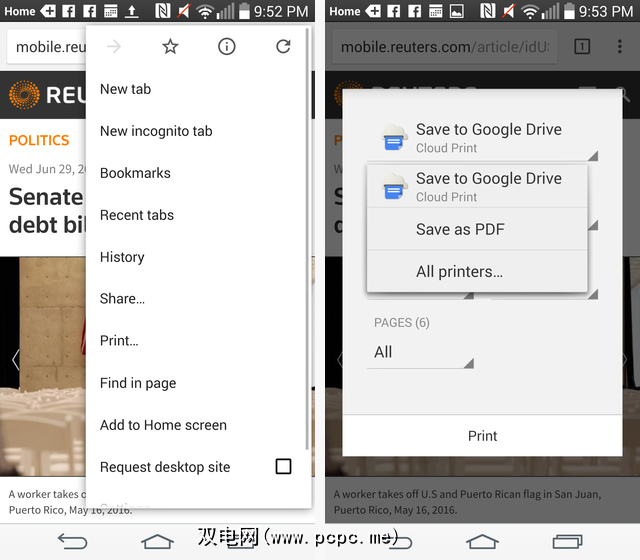Screen dimensions: 640x560
Task: Expand the Pages All dropdown
Action: pyautogui.click(x=420, y=352)
